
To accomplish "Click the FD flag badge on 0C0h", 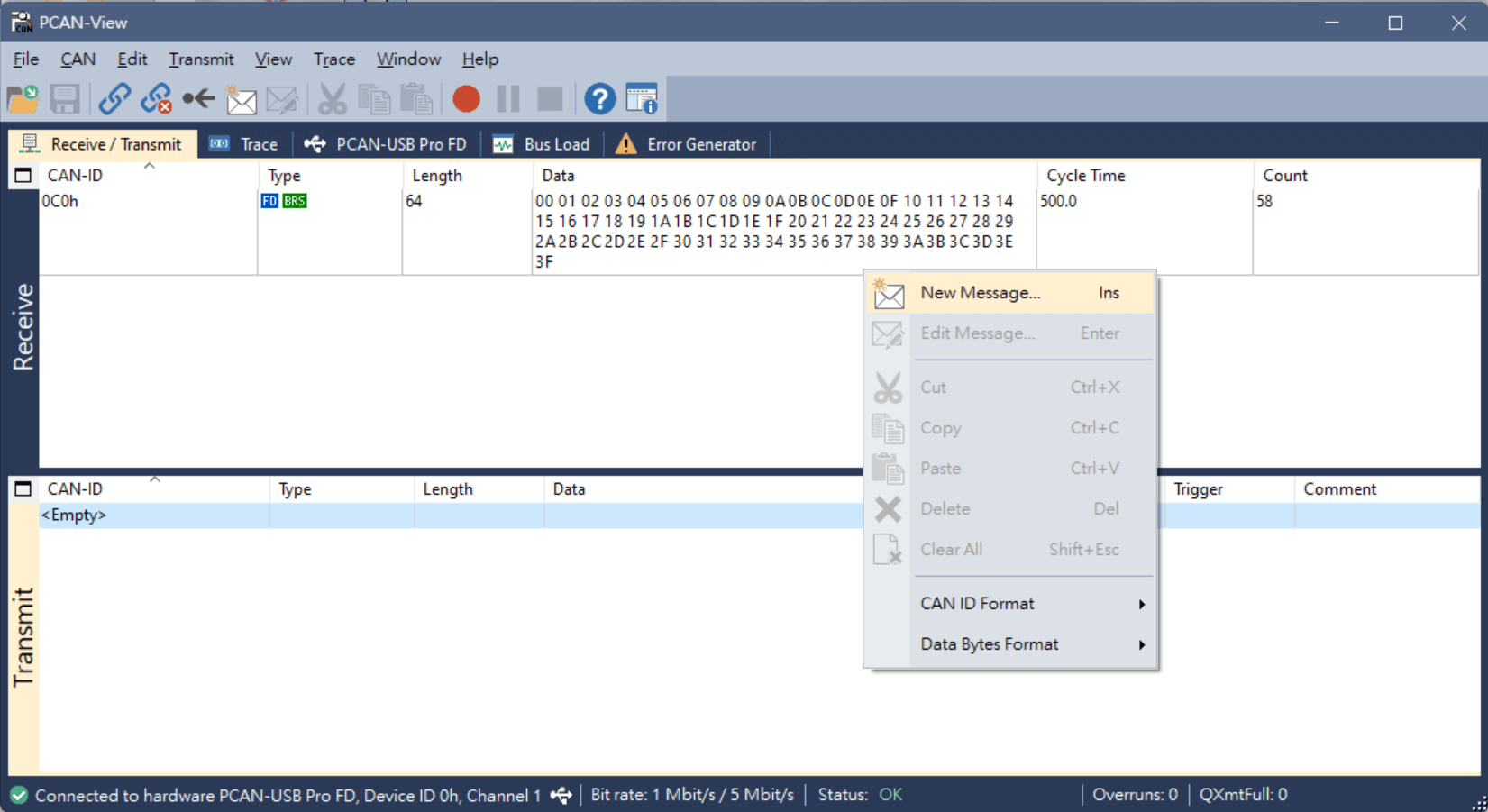I will tap(269, 201).
